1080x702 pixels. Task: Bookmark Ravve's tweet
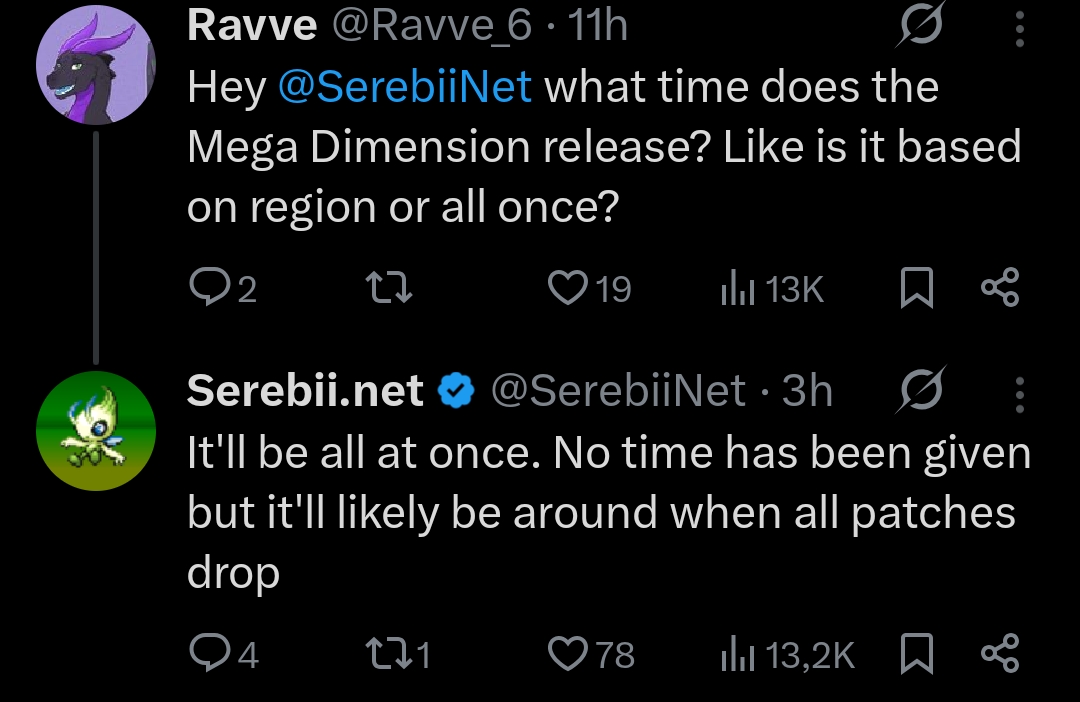point(917,289)
